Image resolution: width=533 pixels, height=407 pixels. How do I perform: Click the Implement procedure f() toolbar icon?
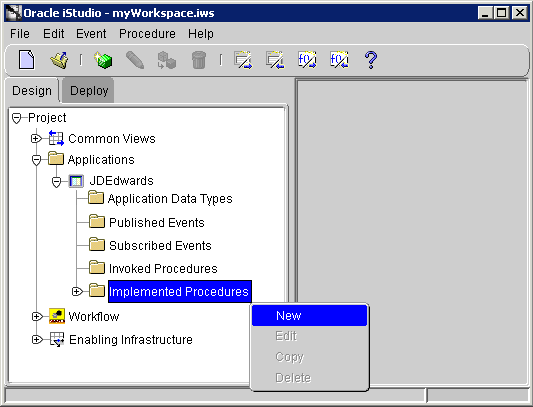(x=339, y=60)
